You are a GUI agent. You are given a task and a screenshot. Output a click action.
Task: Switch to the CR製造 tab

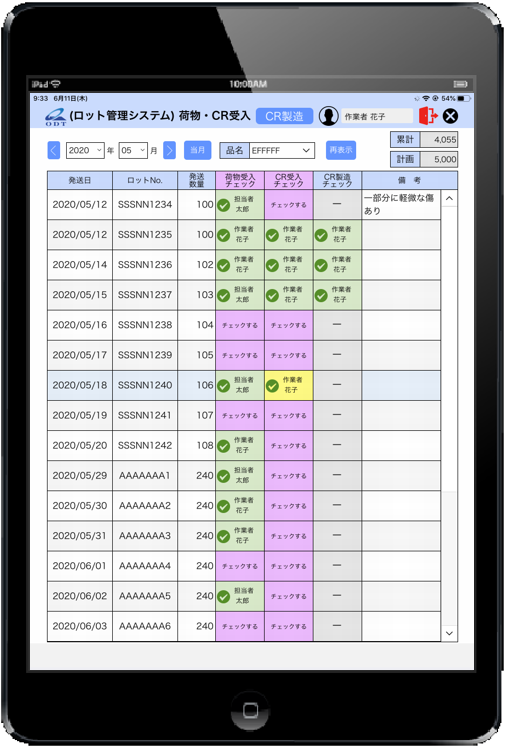point(284,116)
